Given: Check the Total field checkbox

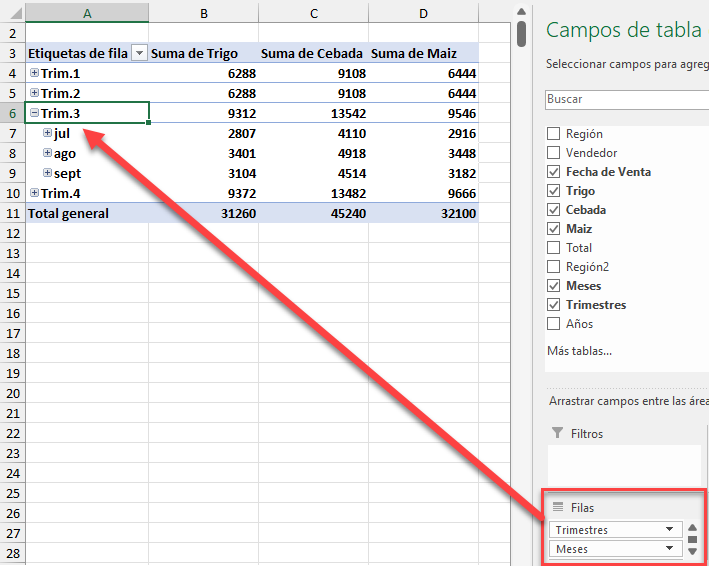Looking at the screenshot, I should coord(553,248).
